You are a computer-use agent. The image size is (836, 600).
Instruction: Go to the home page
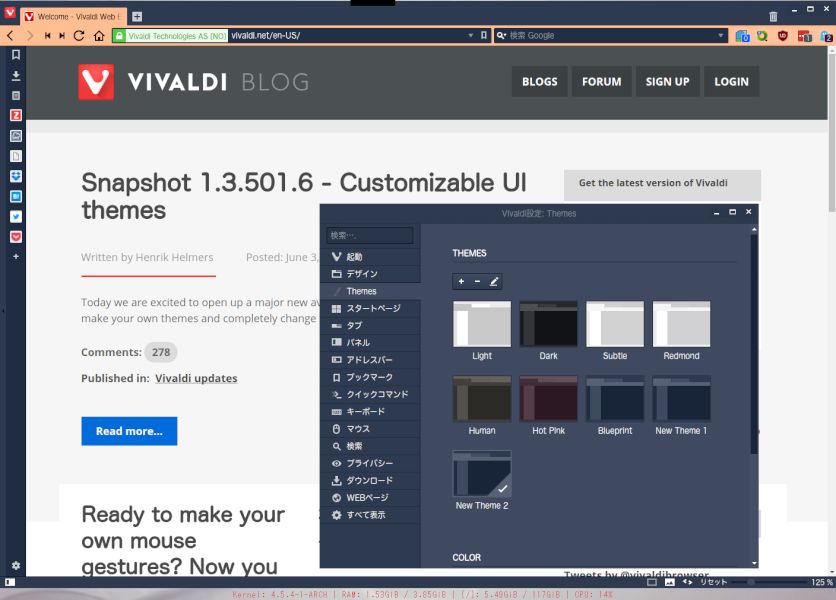[99, 36]
